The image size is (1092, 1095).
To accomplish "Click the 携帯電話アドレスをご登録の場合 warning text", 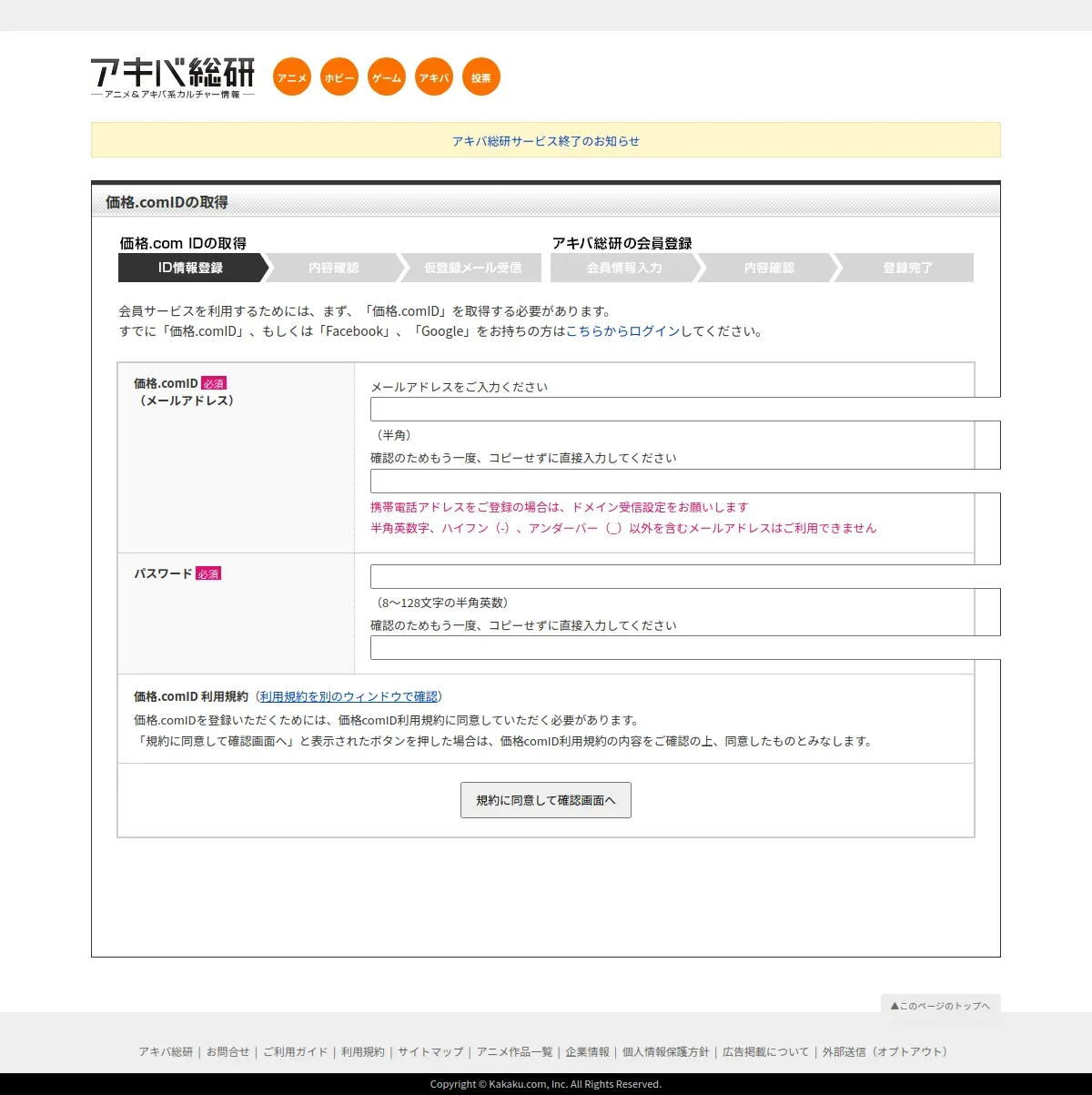I will coord(559,507).
